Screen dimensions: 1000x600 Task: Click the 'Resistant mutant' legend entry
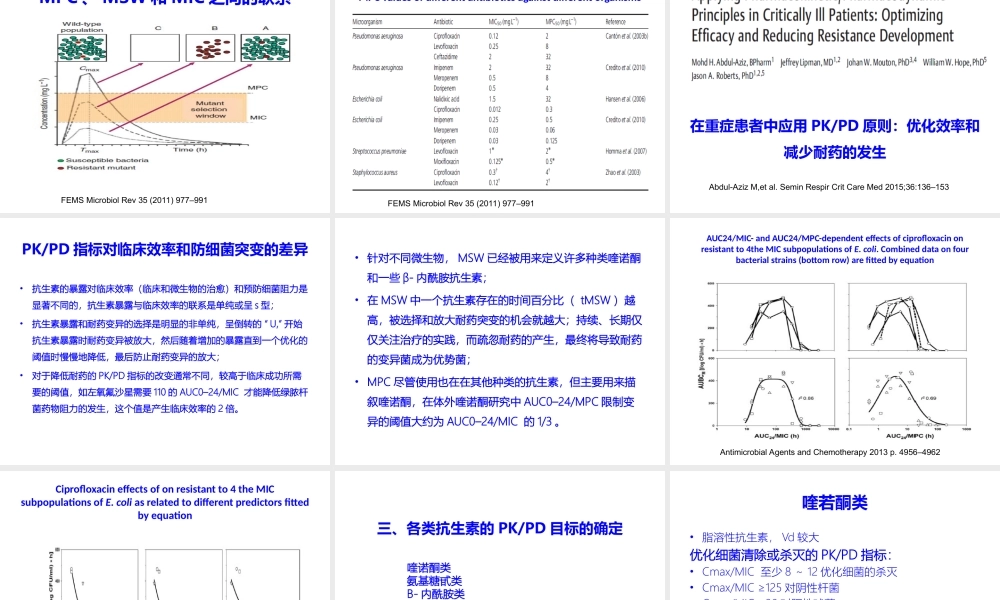coord(101,168)
